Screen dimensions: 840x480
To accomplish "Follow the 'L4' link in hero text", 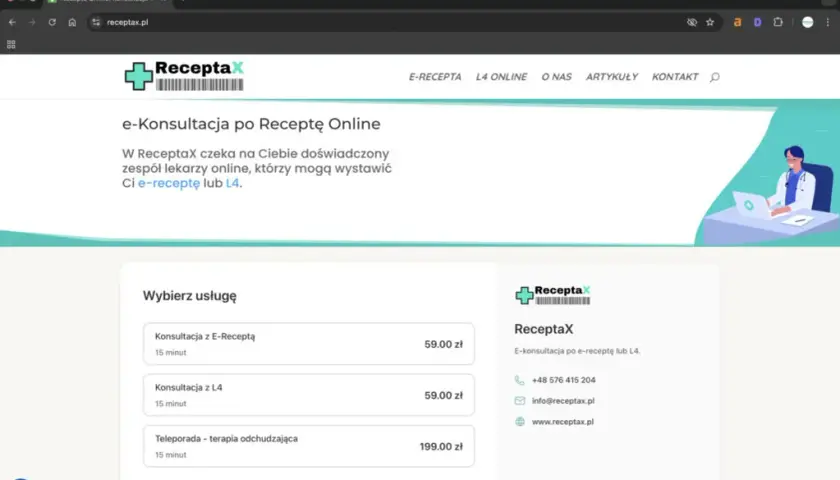I will point(232,183).
